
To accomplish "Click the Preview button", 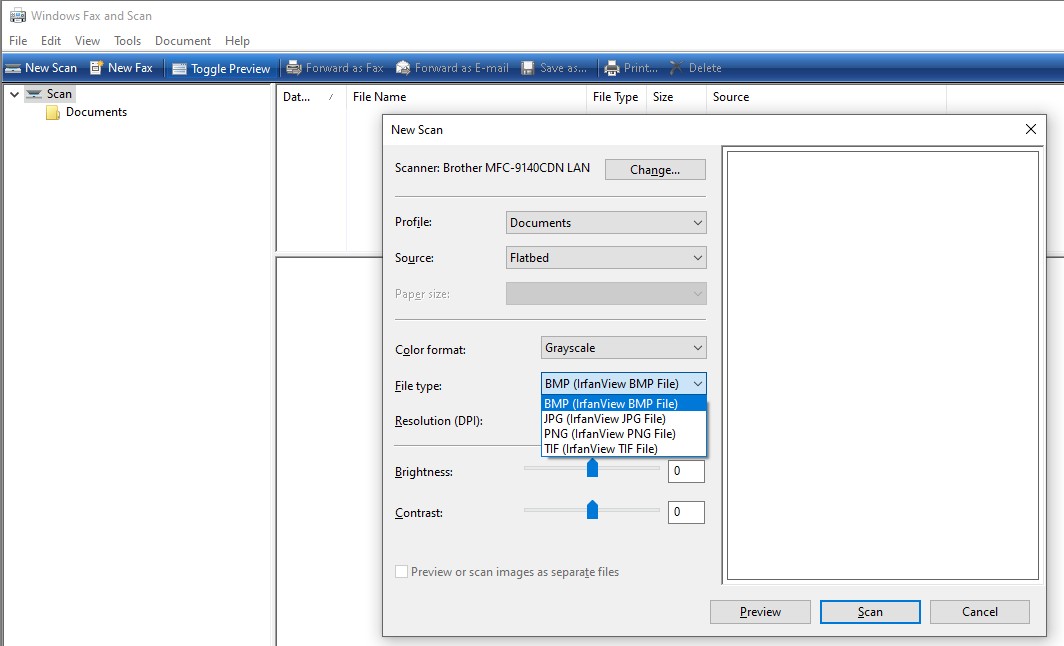I will click(760, 612).
